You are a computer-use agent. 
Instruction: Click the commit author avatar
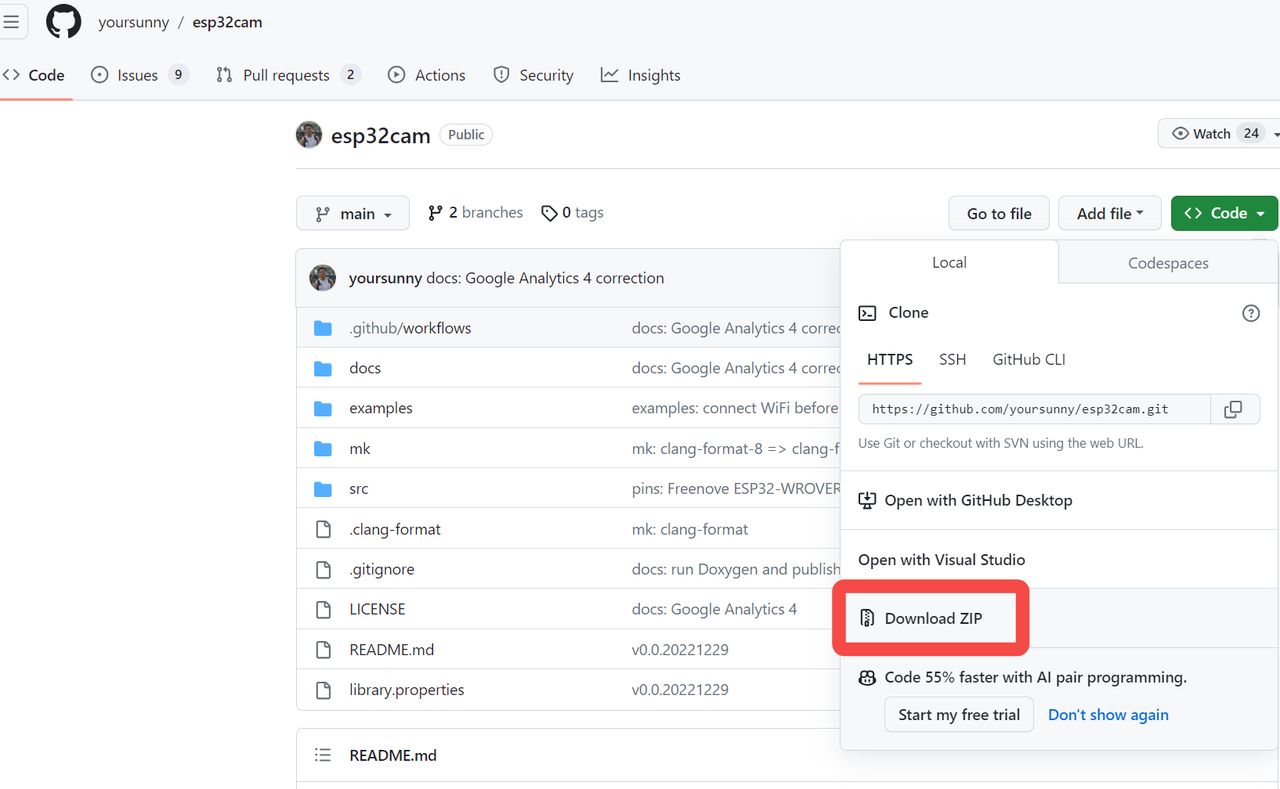322,278
